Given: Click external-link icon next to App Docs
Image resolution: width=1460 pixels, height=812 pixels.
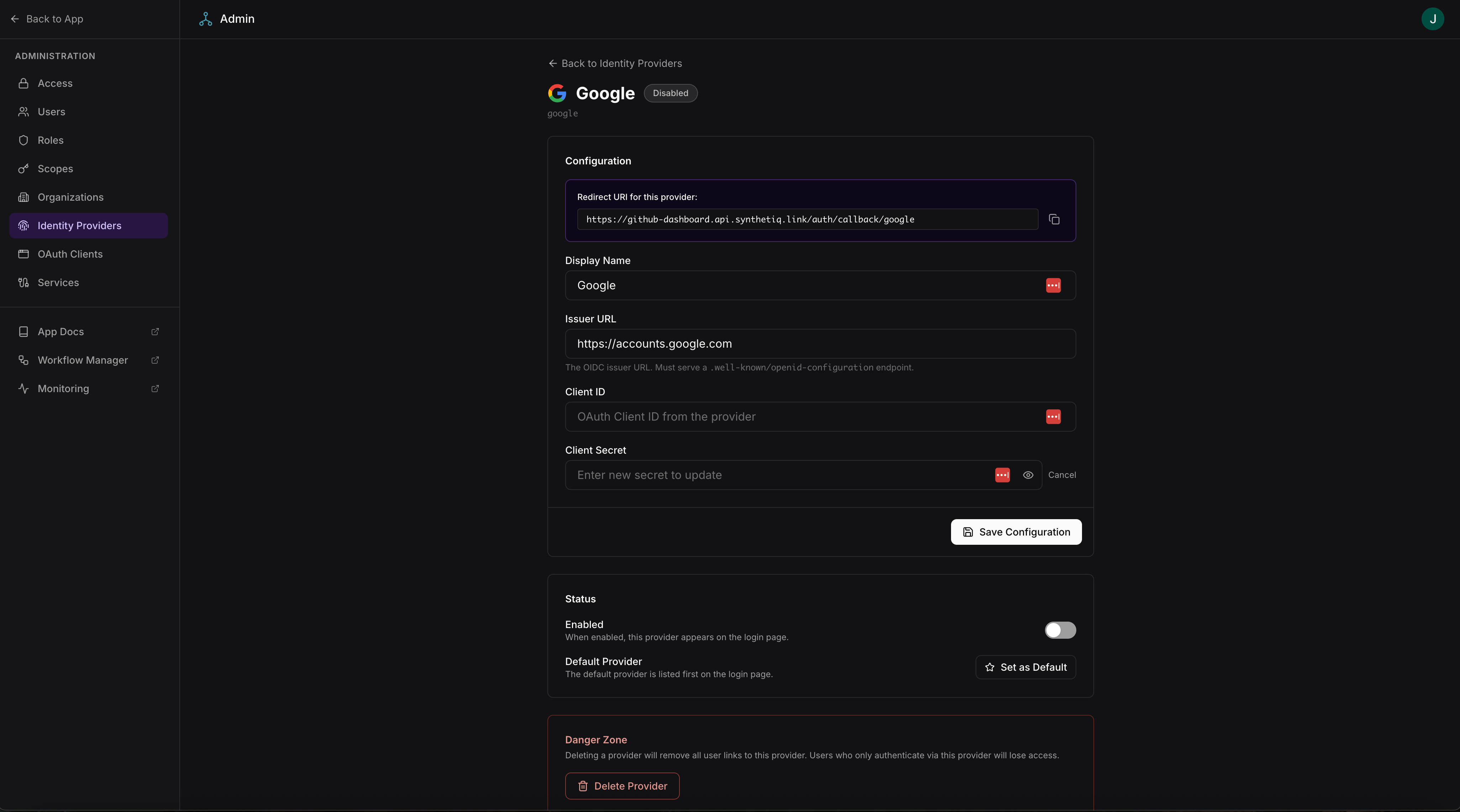Looking at the screenshot, I should 155,332.
